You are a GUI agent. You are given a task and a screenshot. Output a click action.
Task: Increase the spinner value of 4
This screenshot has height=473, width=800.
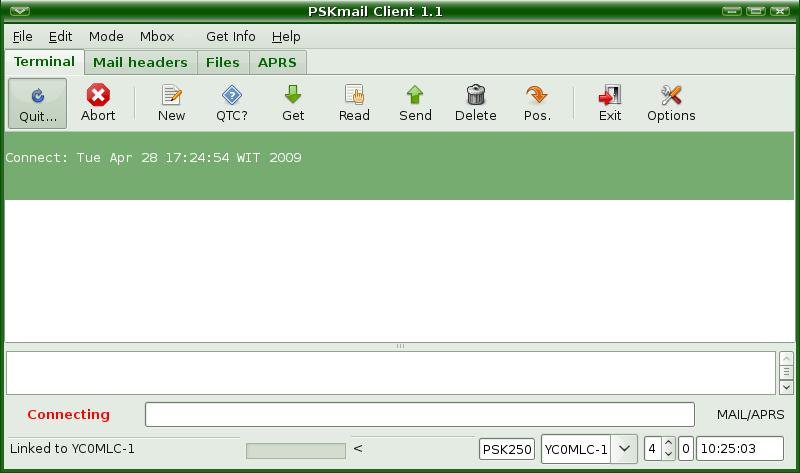coord(668,444)
